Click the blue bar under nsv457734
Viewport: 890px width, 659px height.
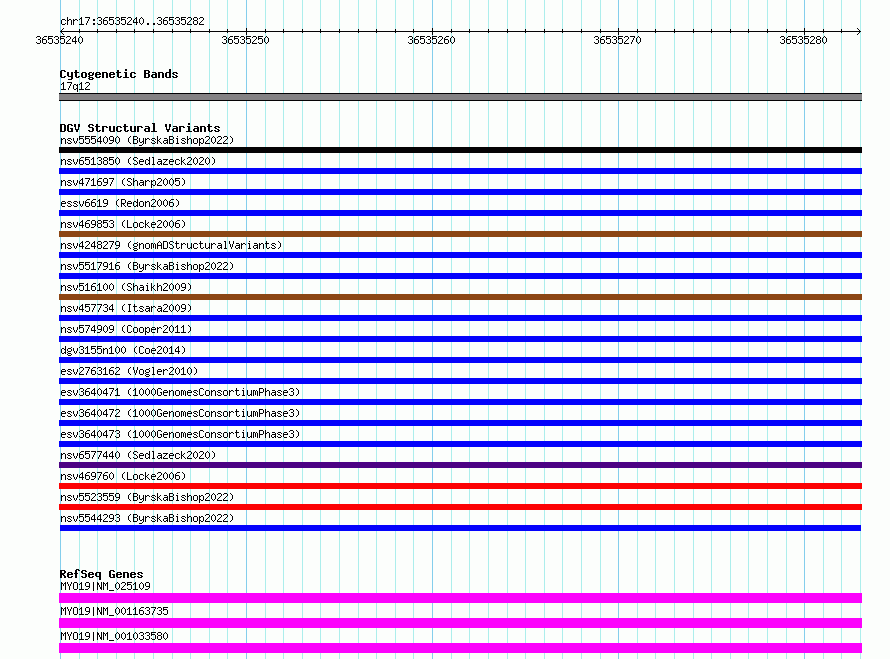coord(460,318)
